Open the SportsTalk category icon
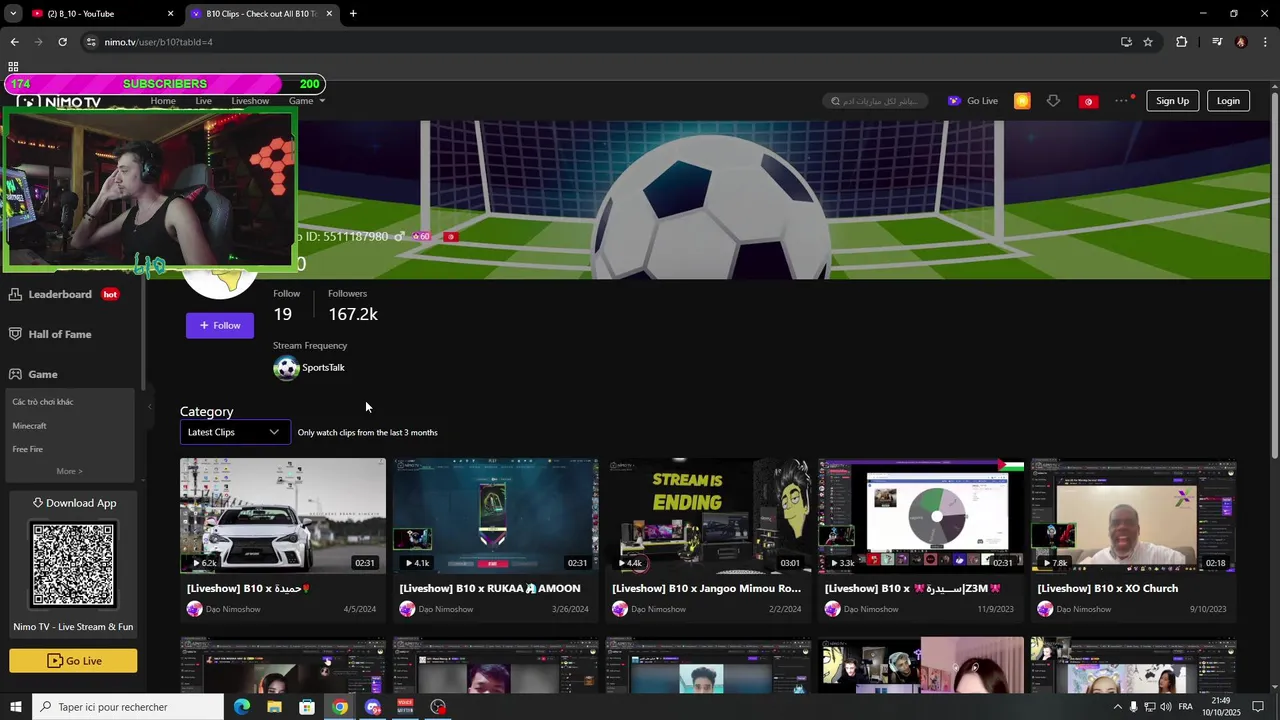The height and width of the screenshot is (720, 1280). [286, 368]
